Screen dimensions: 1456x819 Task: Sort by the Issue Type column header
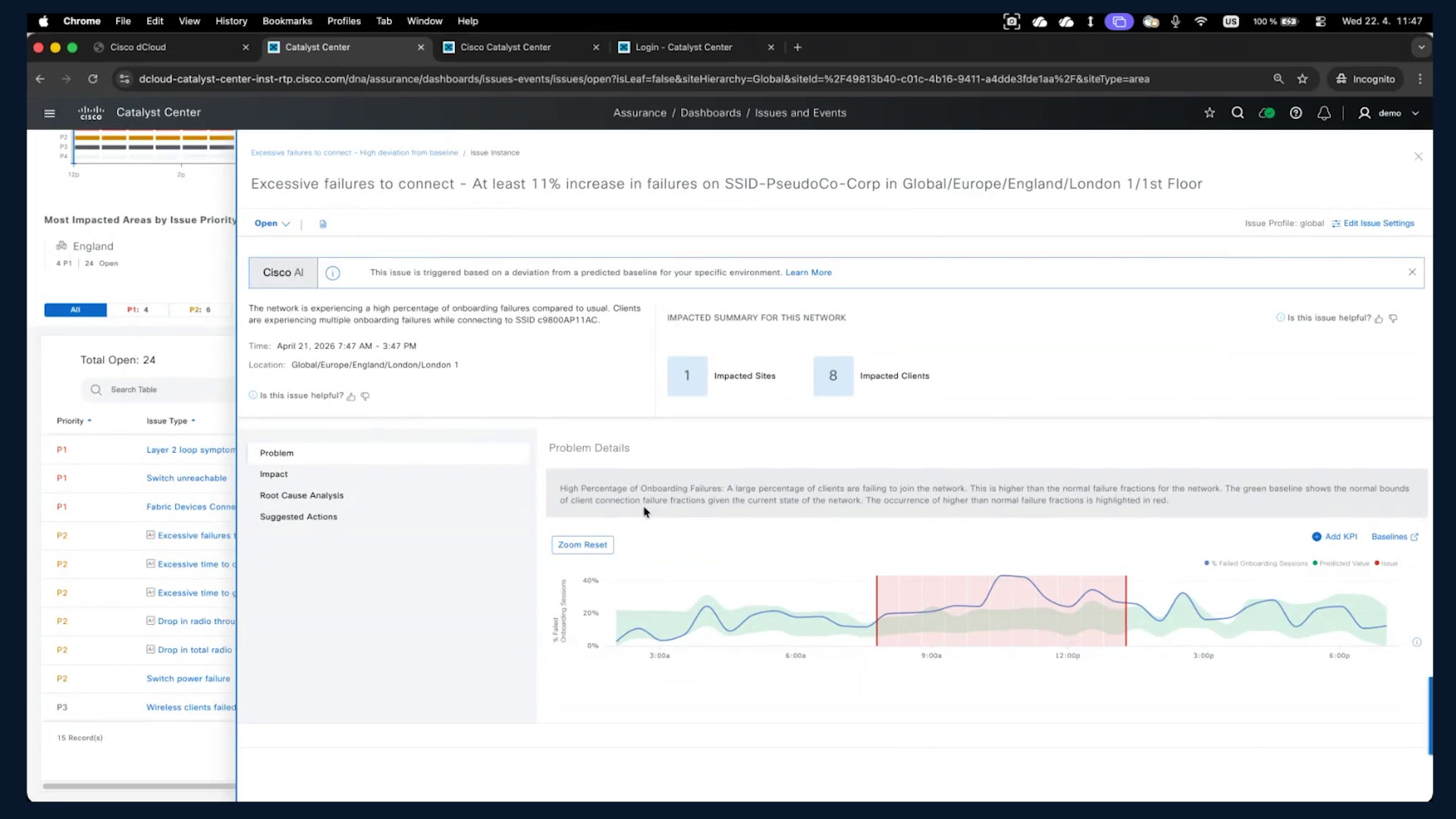tap(171, 421)
